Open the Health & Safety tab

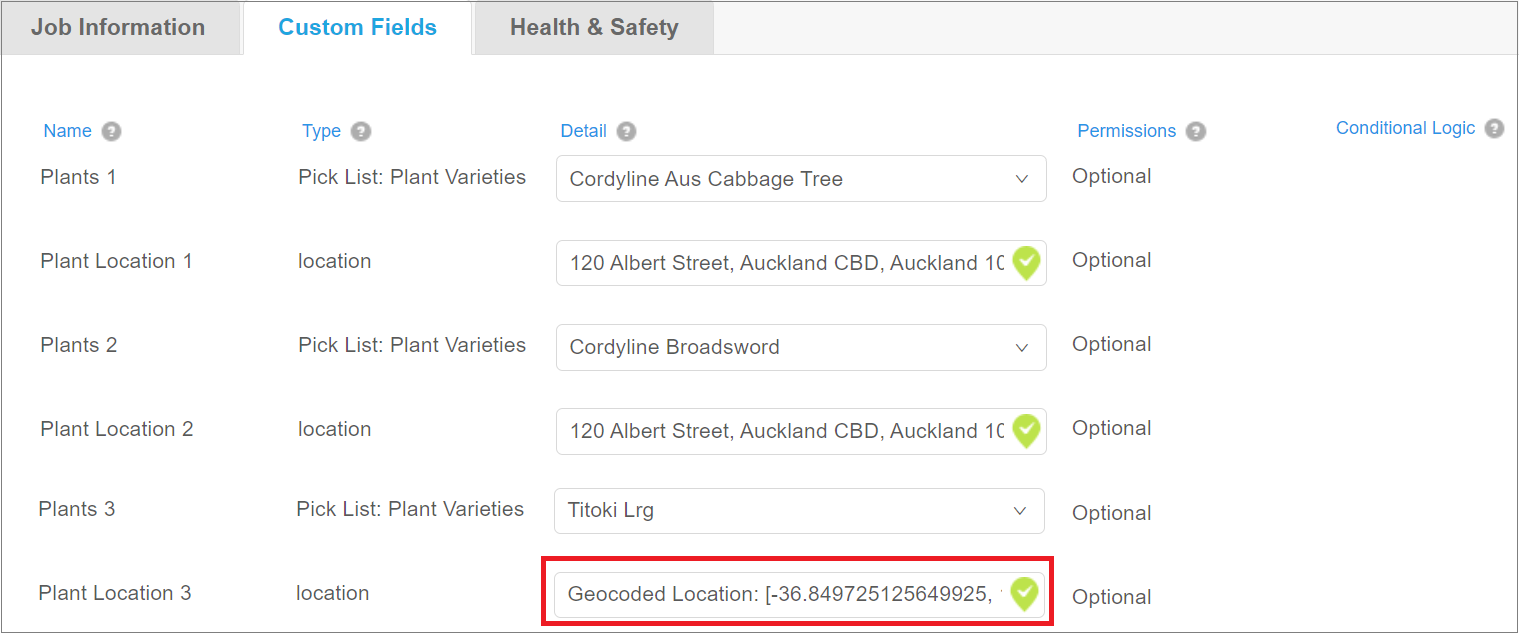tap(593, 27)
